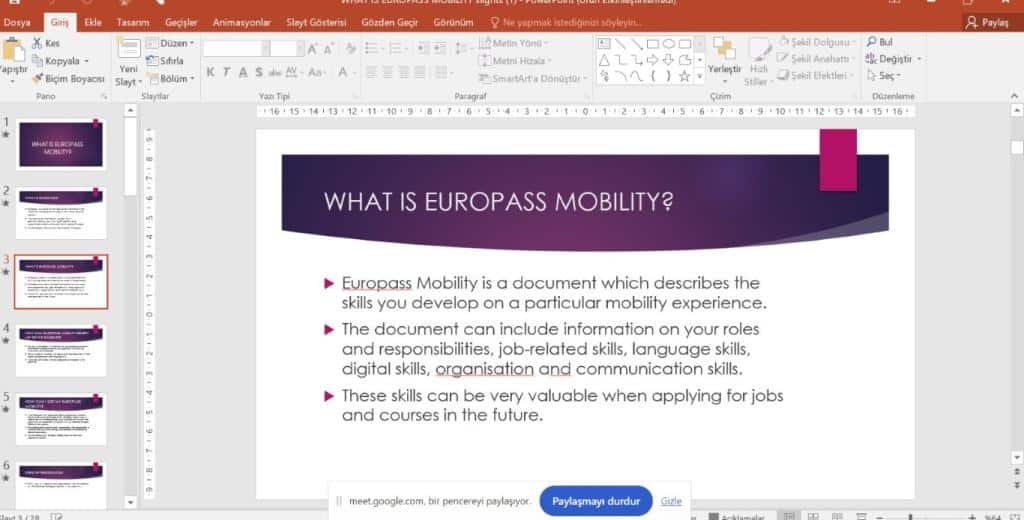Screen dimensions: 1024x520
Task: Click the Kes (Cut) scissors icon
Action: (x=38, y=43)
